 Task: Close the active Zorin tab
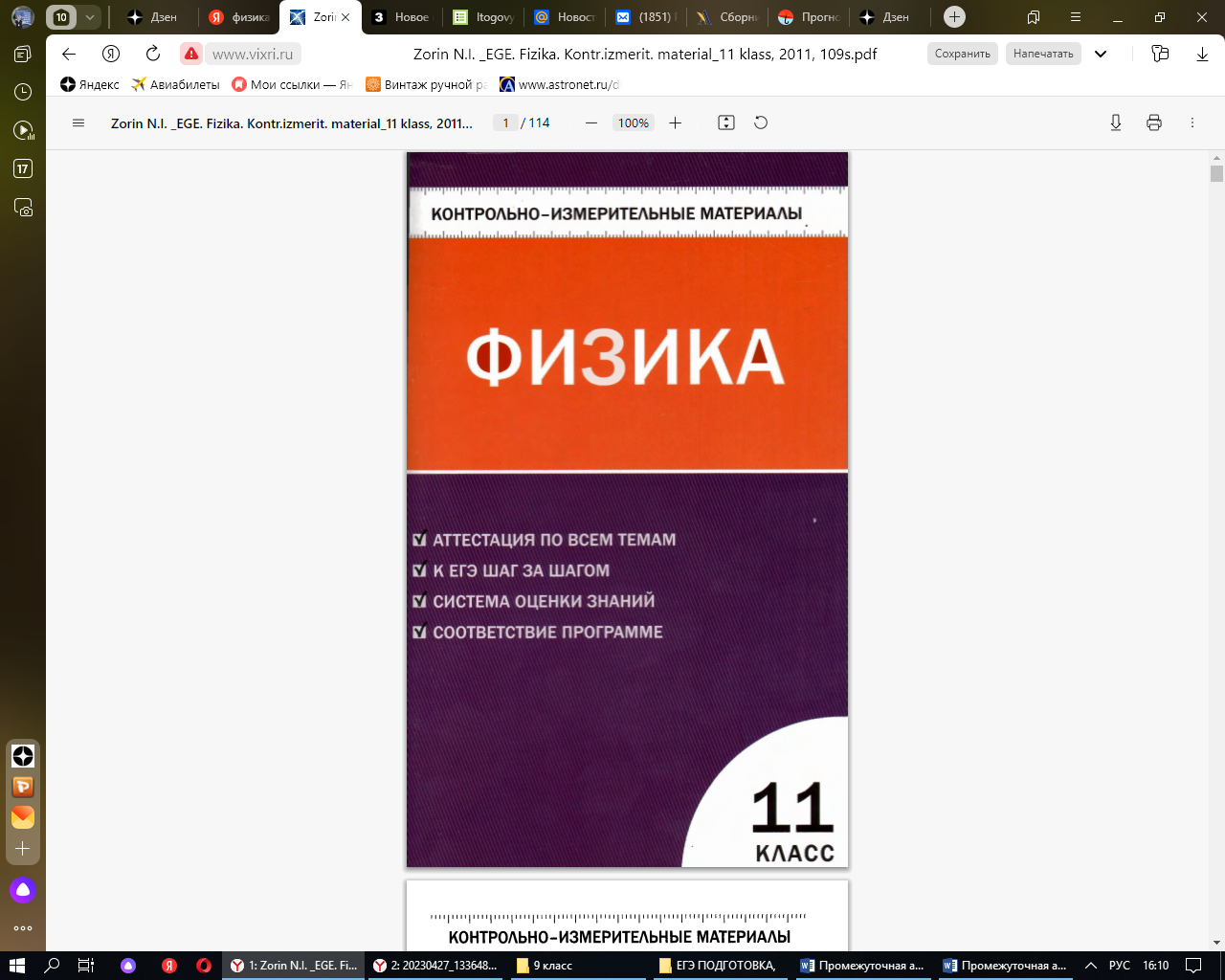click(x=345, y=17)
